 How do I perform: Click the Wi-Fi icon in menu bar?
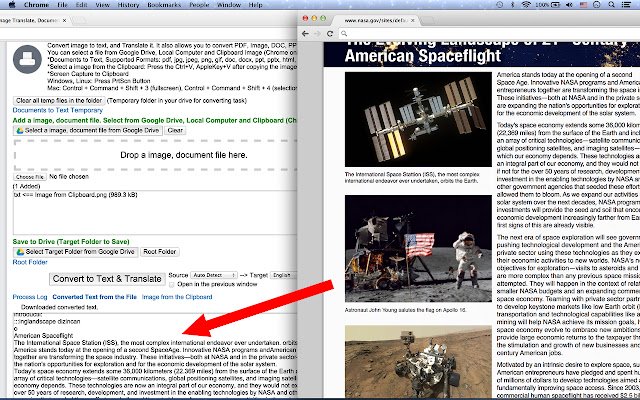(526, 5)
